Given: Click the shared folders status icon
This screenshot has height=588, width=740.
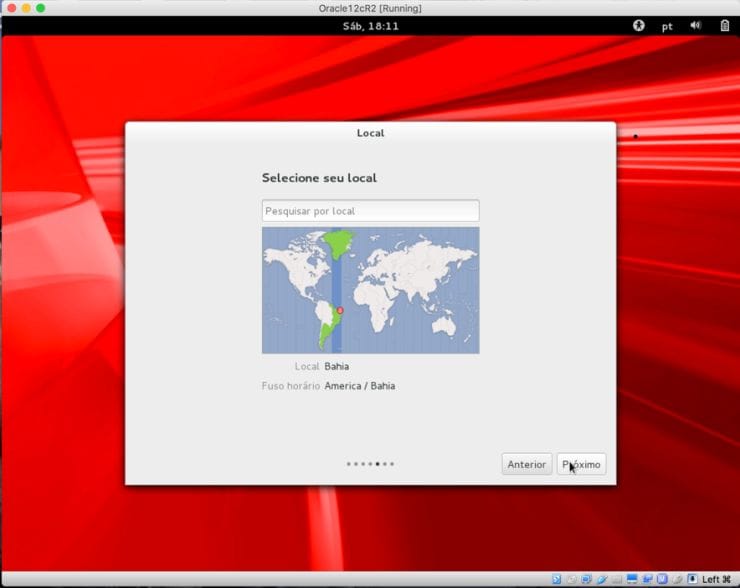Looking at the screenshot, I should click(617, 579).
